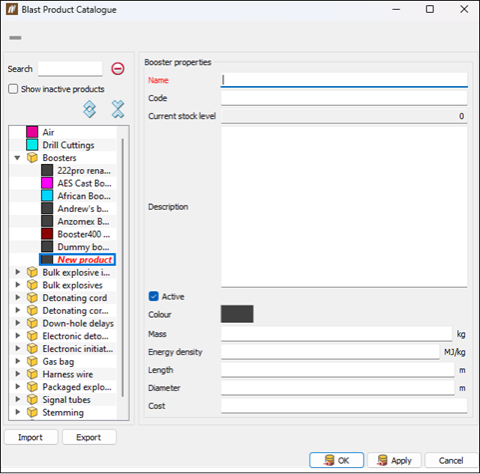480x474 pixels.
Task: Enable Show inactive products checkbox
Action: (x=13, y=89)
